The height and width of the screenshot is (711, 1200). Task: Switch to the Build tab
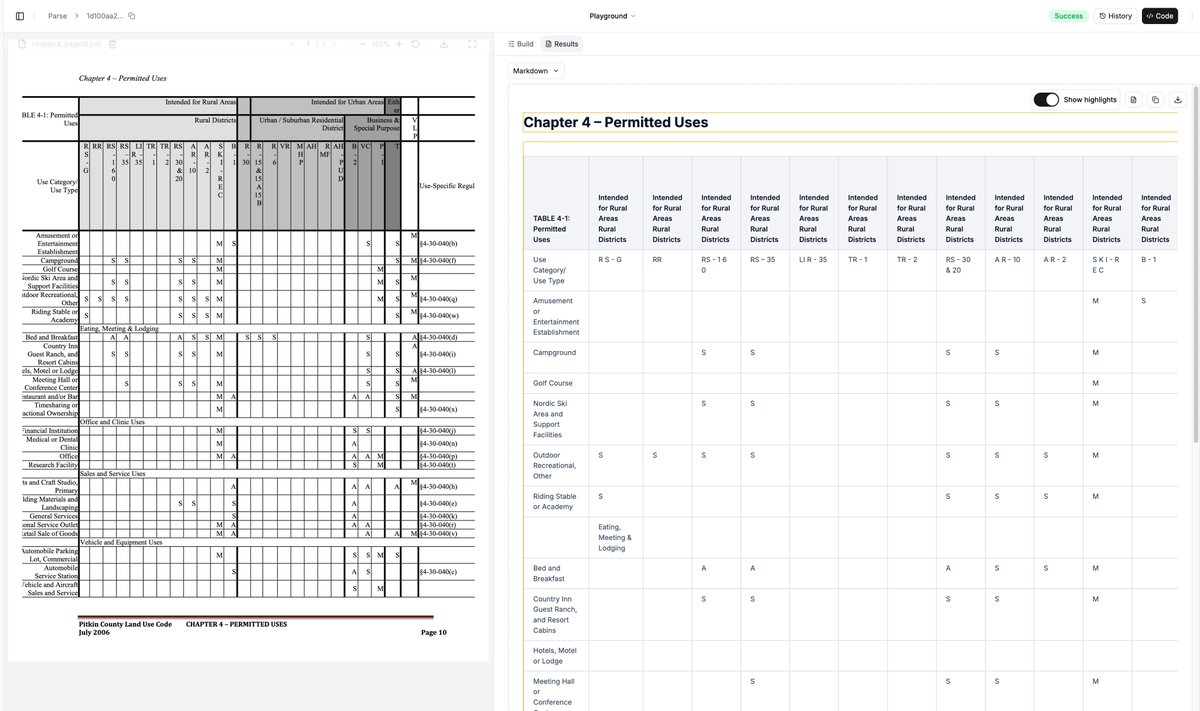point(521,43)
